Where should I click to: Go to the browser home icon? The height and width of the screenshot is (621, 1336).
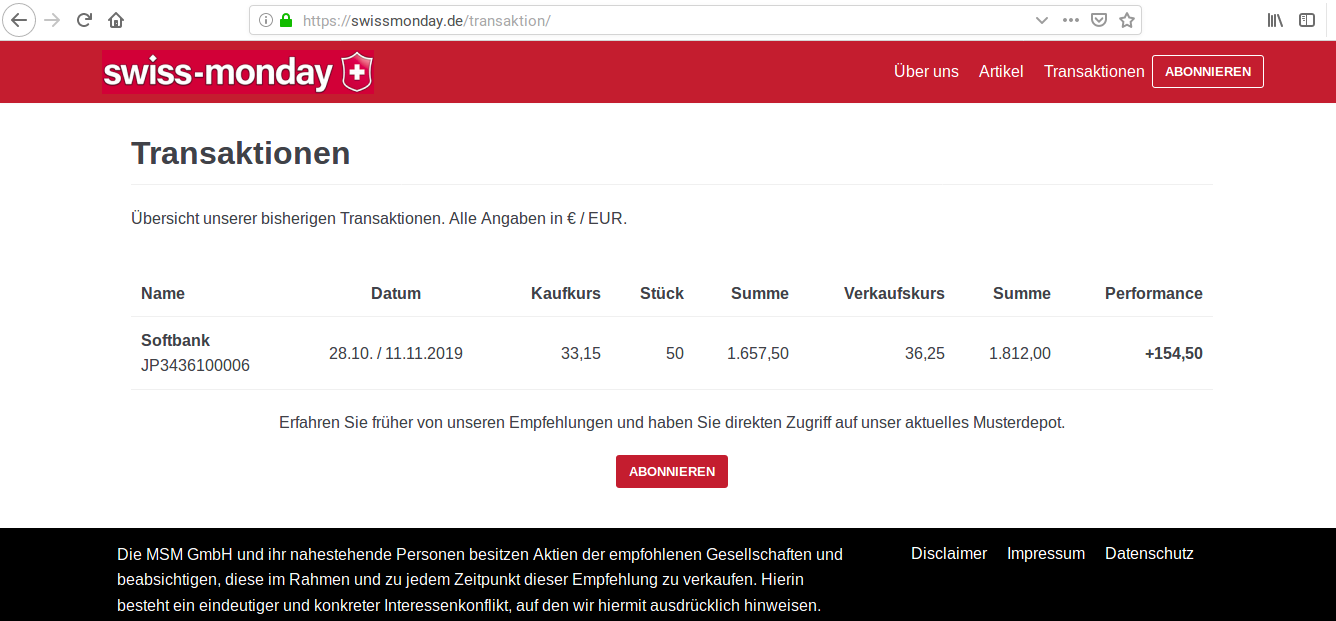[x=116, y=20]
